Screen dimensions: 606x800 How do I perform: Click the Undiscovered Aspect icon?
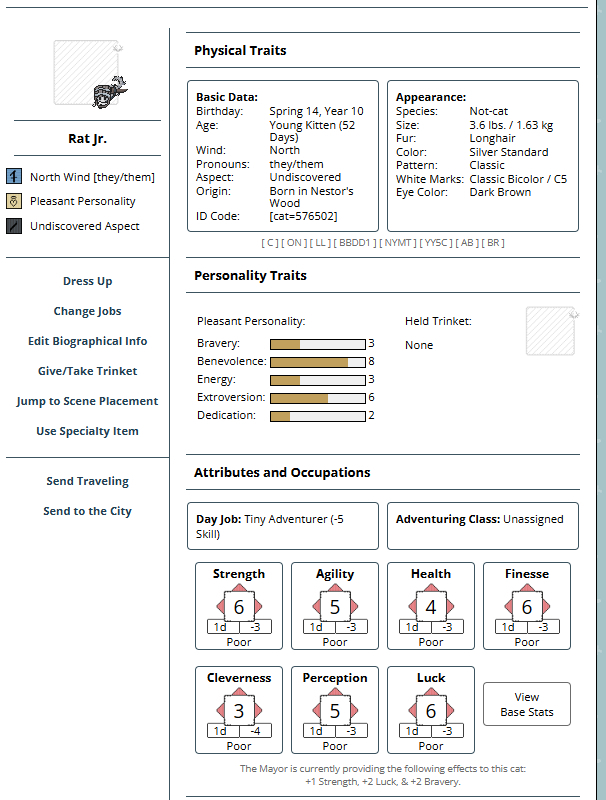(x=14, y=226)
